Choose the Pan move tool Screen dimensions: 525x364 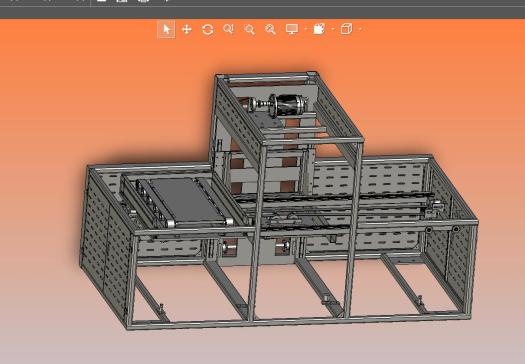(186, 29)
